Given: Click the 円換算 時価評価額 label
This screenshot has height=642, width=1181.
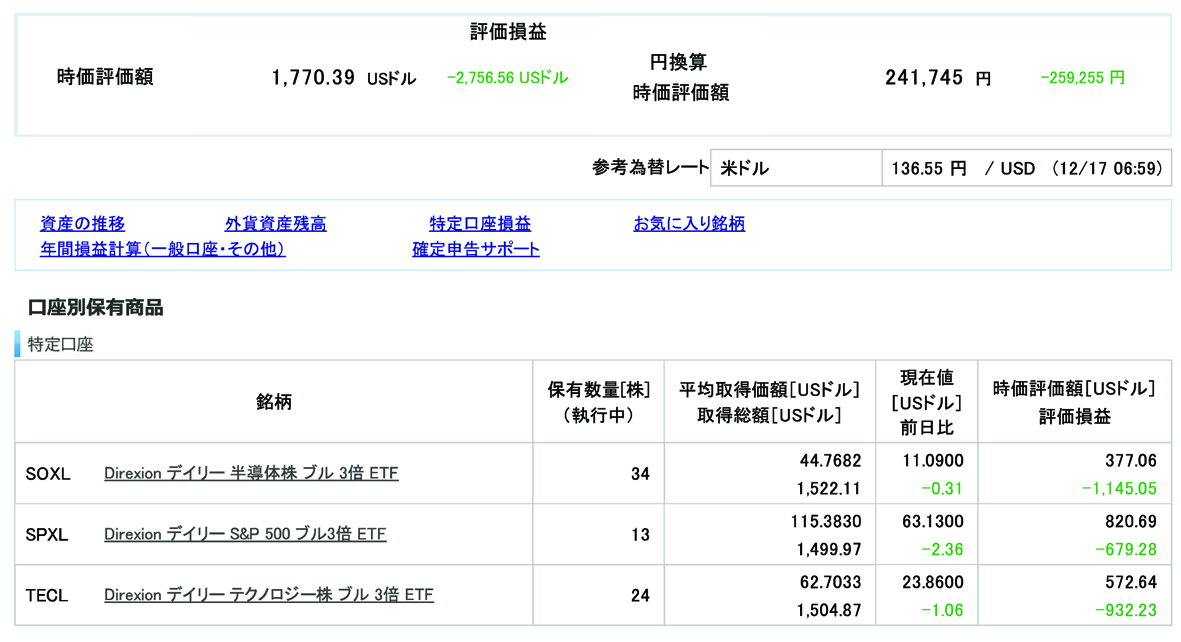Looking at the screenshot, I should 680,77.
